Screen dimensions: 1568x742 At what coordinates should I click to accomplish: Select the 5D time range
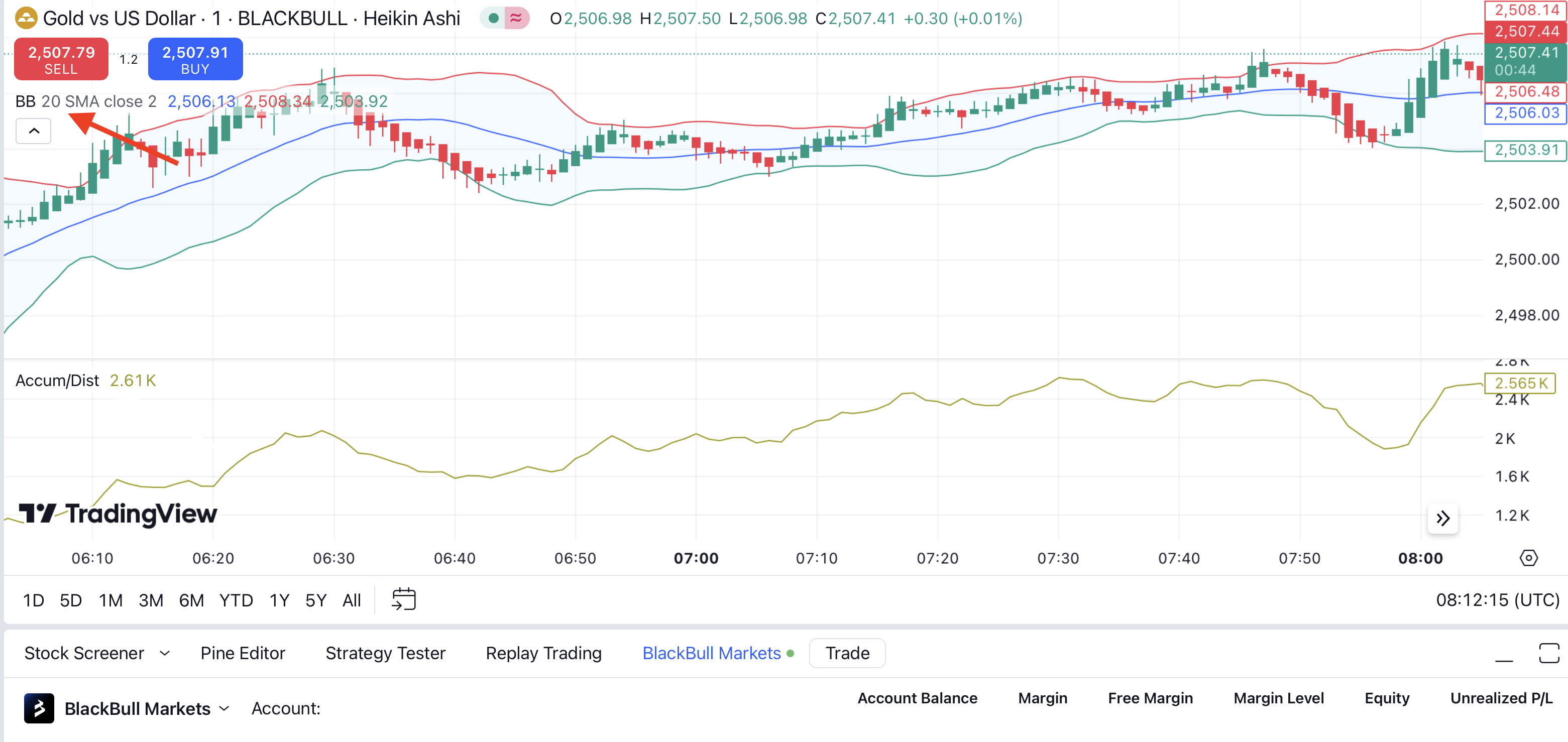point(71,601)
